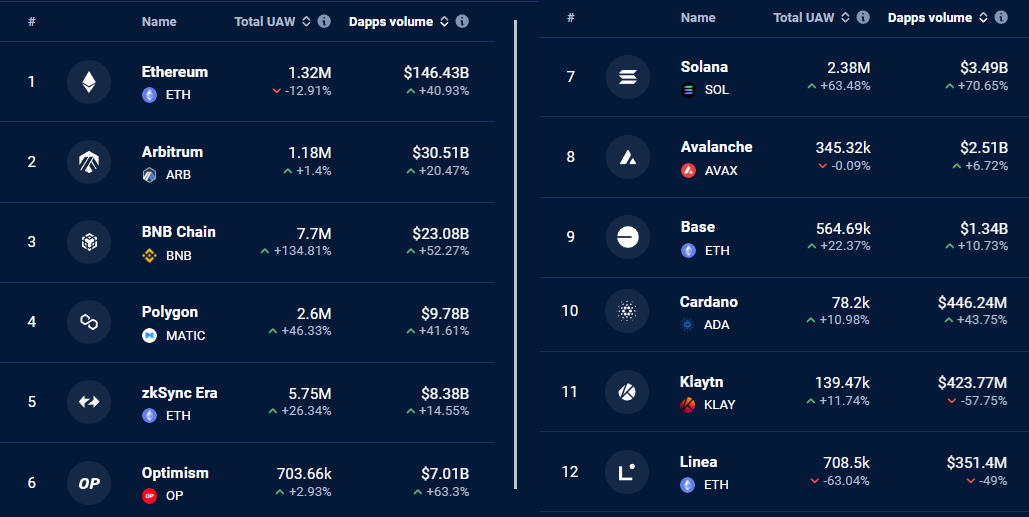Sort right table by Total UAW

(x=845, y=18)
